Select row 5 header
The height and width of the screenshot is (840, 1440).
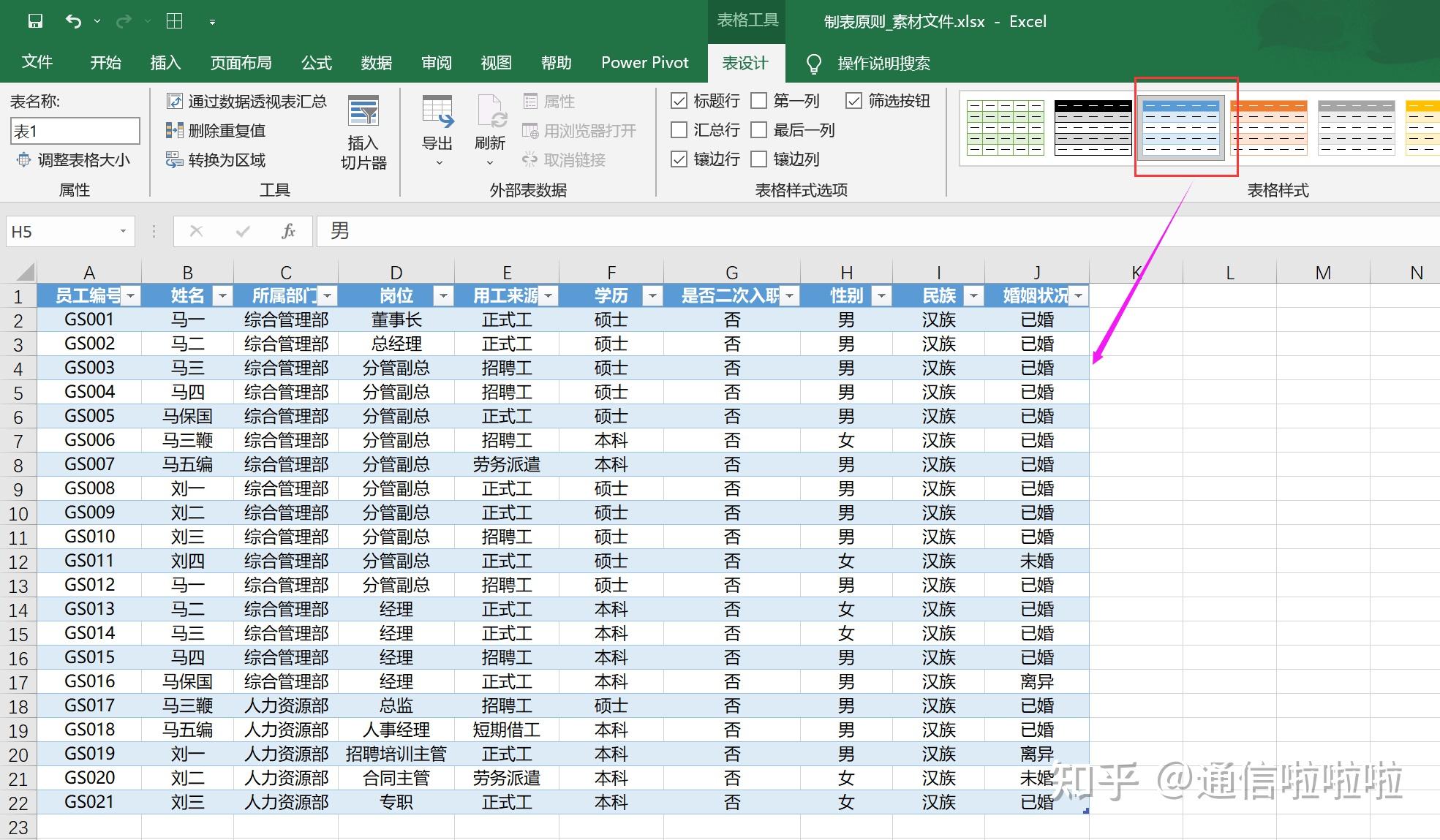[x=18, y=393]
